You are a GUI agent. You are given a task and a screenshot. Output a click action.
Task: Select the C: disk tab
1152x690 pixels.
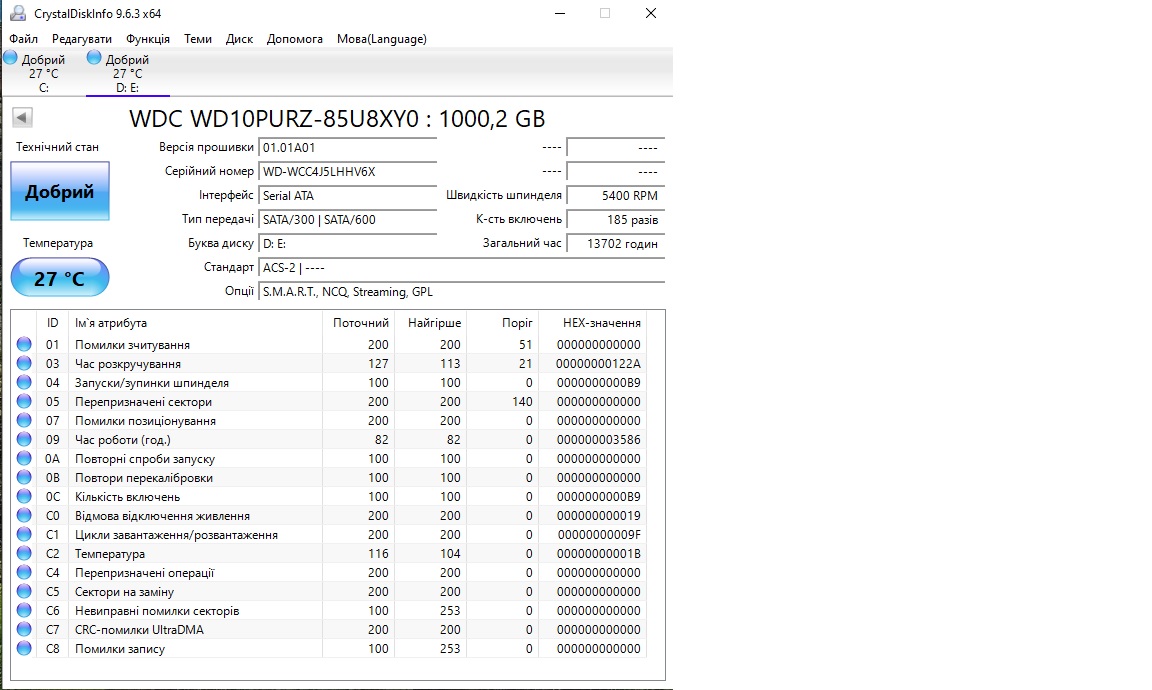coord(43,73)
